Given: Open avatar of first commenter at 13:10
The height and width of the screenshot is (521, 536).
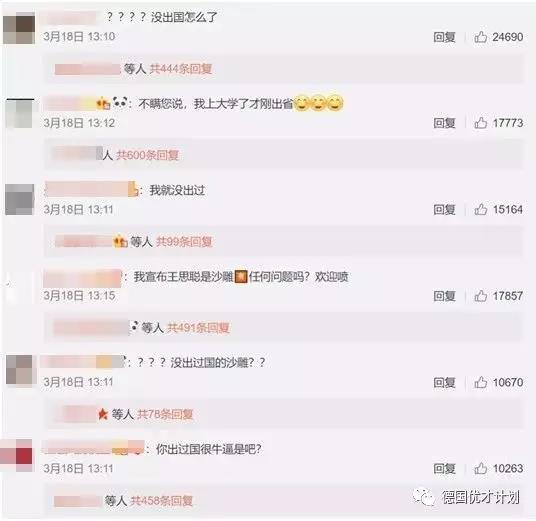Looking at the screenshot, I should click(19, 28).
